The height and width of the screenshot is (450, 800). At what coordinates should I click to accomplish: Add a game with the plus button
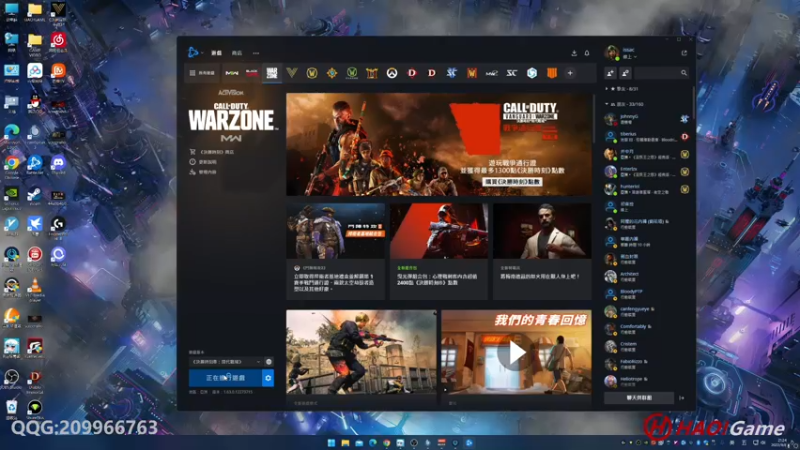570,73
